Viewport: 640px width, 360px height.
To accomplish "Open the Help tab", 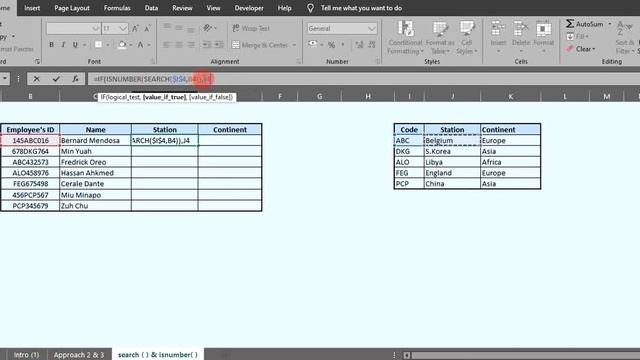I will click(284, 8).
